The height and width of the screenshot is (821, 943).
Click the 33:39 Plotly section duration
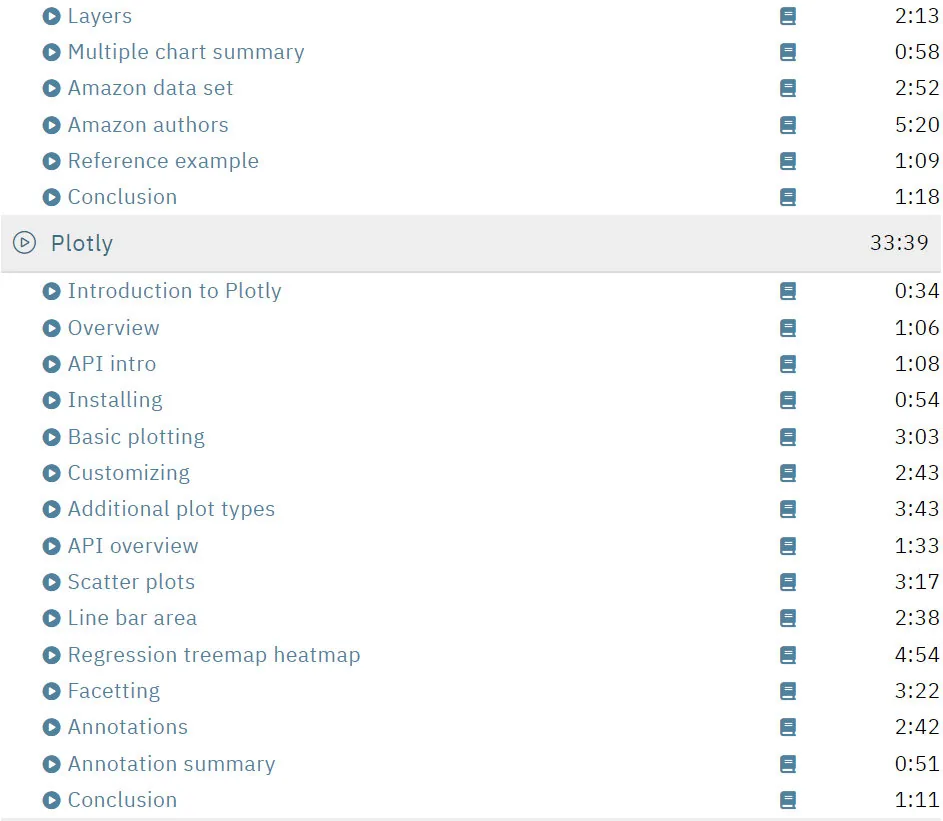(899, 243)
